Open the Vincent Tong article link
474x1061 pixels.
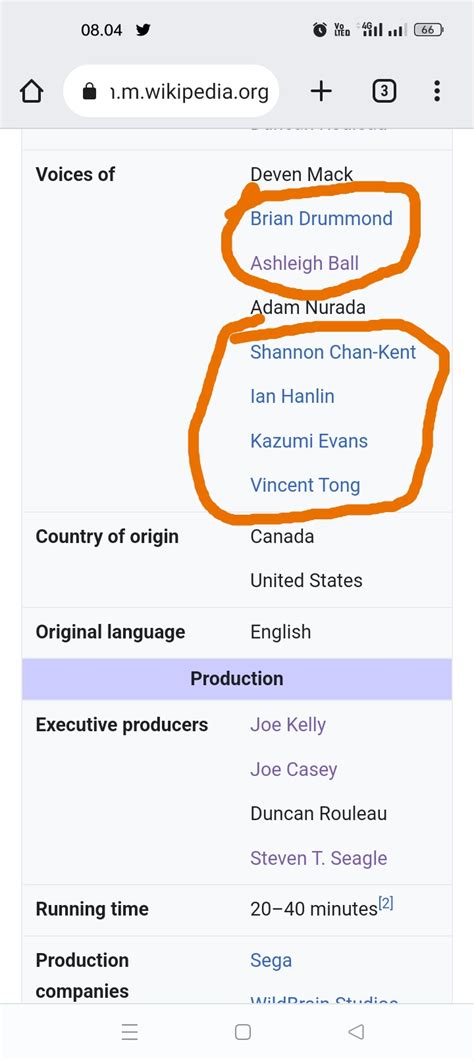click(x=305, y=485)
